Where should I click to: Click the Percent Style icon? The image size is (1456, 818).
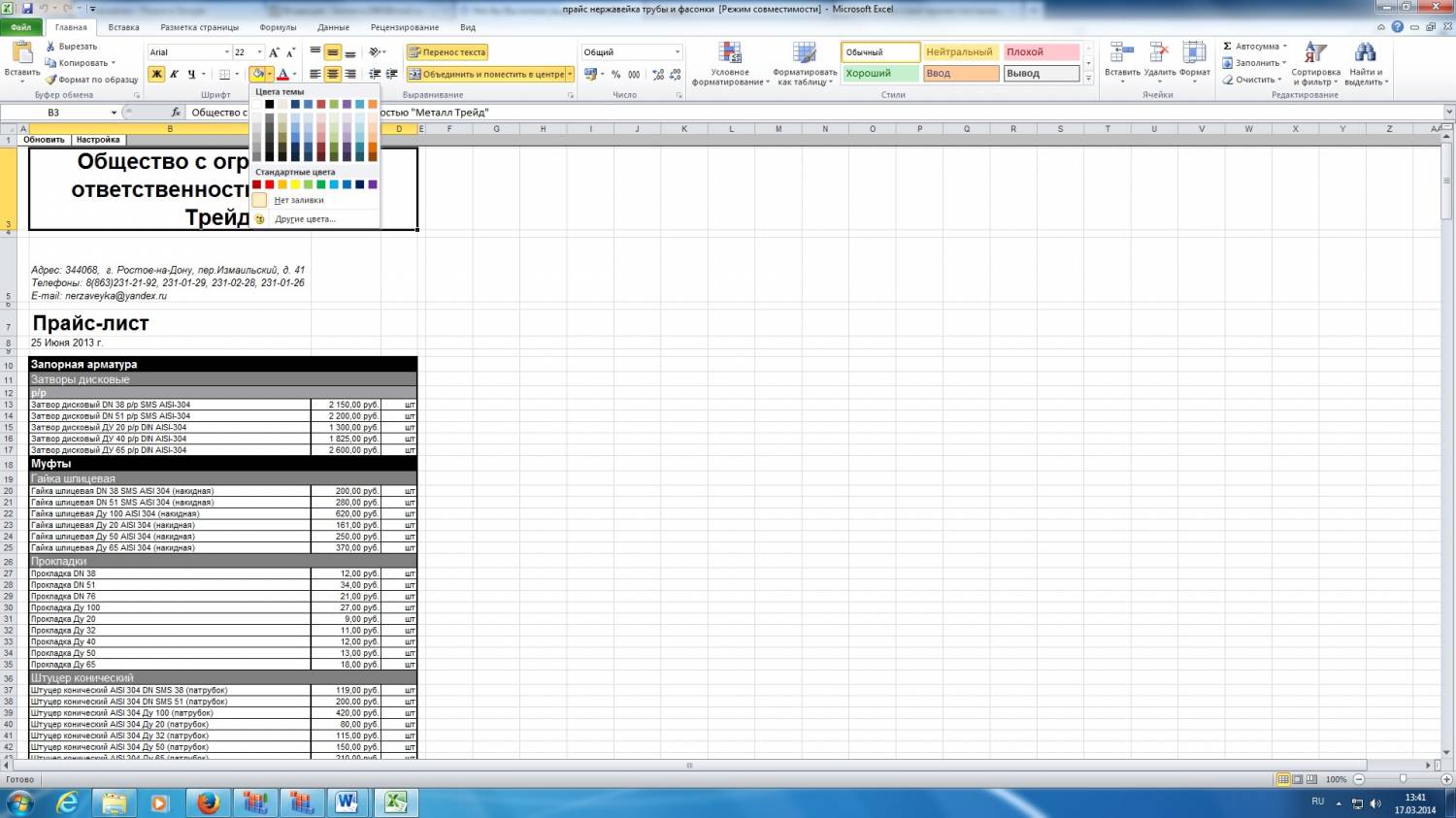[615, 74]
